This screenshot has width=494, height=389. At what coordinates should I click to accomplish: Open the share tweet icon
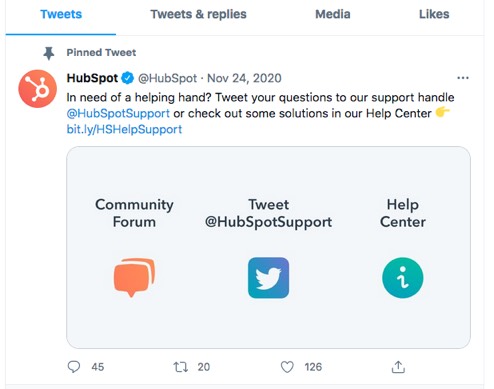[x=398, y=367]
